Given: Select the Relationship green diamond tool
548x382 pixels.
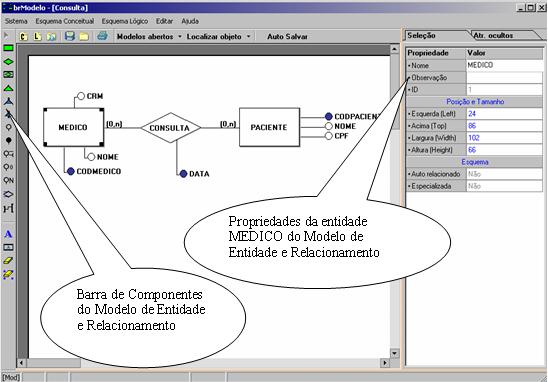Looking at the screenshot, I should tap(8, 62).
